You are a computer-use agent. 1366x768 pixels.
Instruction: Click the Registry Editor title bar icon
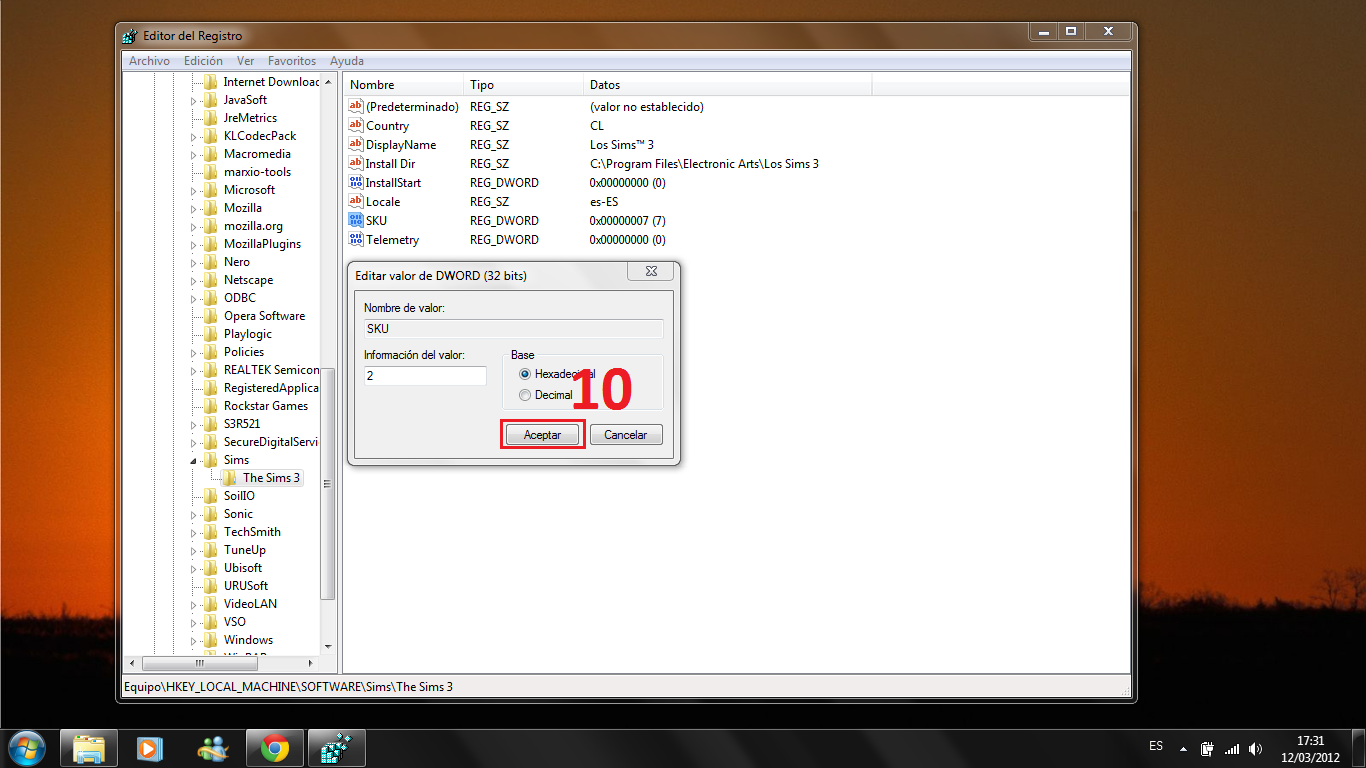pyautogui.click(x=130, y=36)
